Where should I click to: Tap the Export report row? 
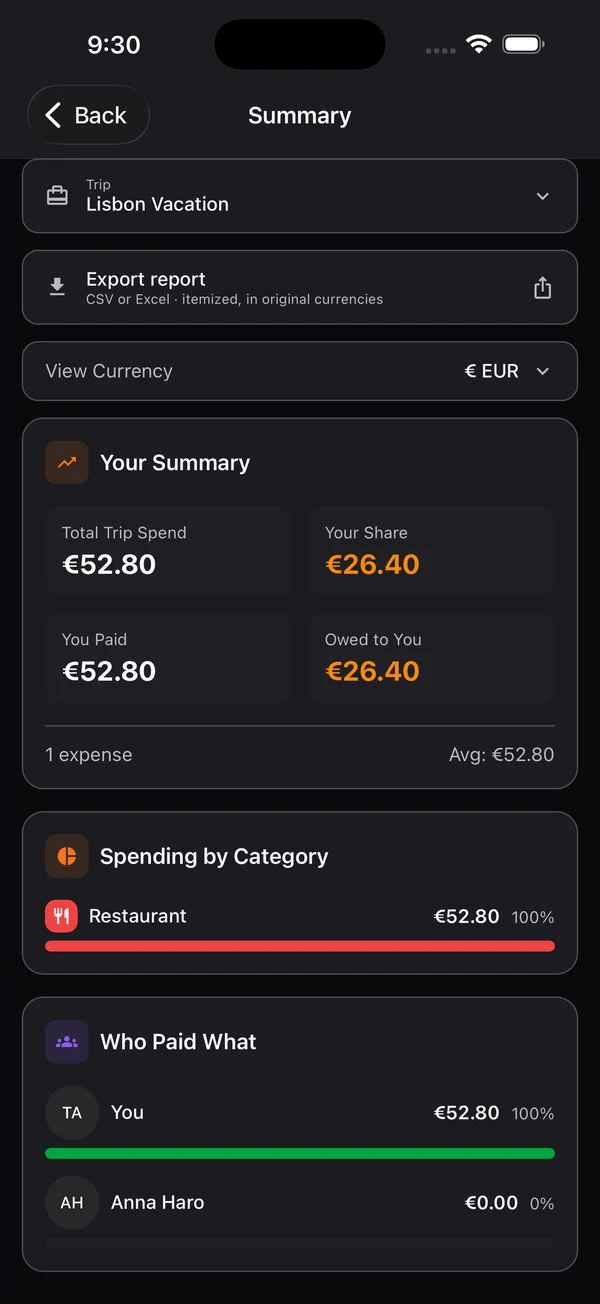click(300, 288)
